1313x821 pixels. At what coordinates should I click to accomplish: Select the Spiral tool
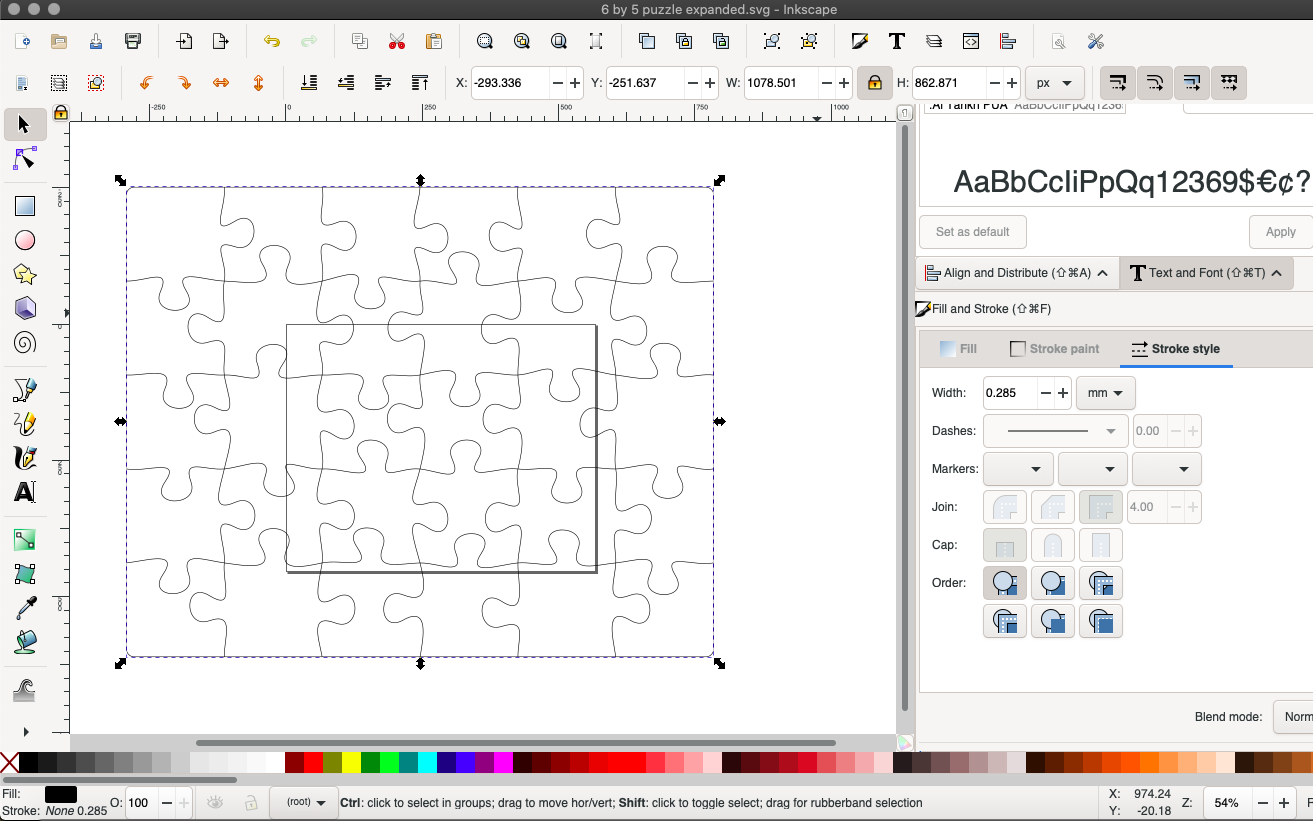pos(25,342)
